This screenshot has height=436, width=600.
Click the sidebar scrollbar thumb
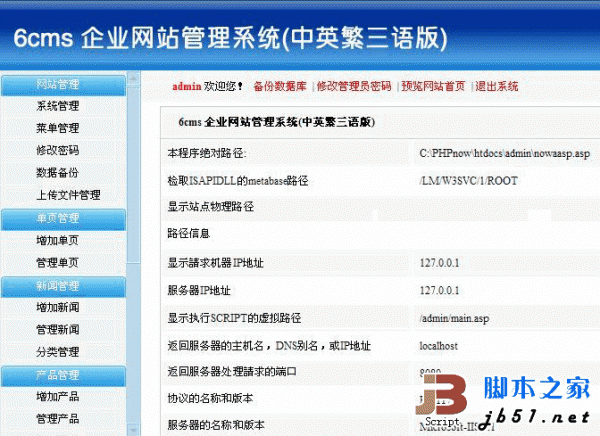point(133,175)
